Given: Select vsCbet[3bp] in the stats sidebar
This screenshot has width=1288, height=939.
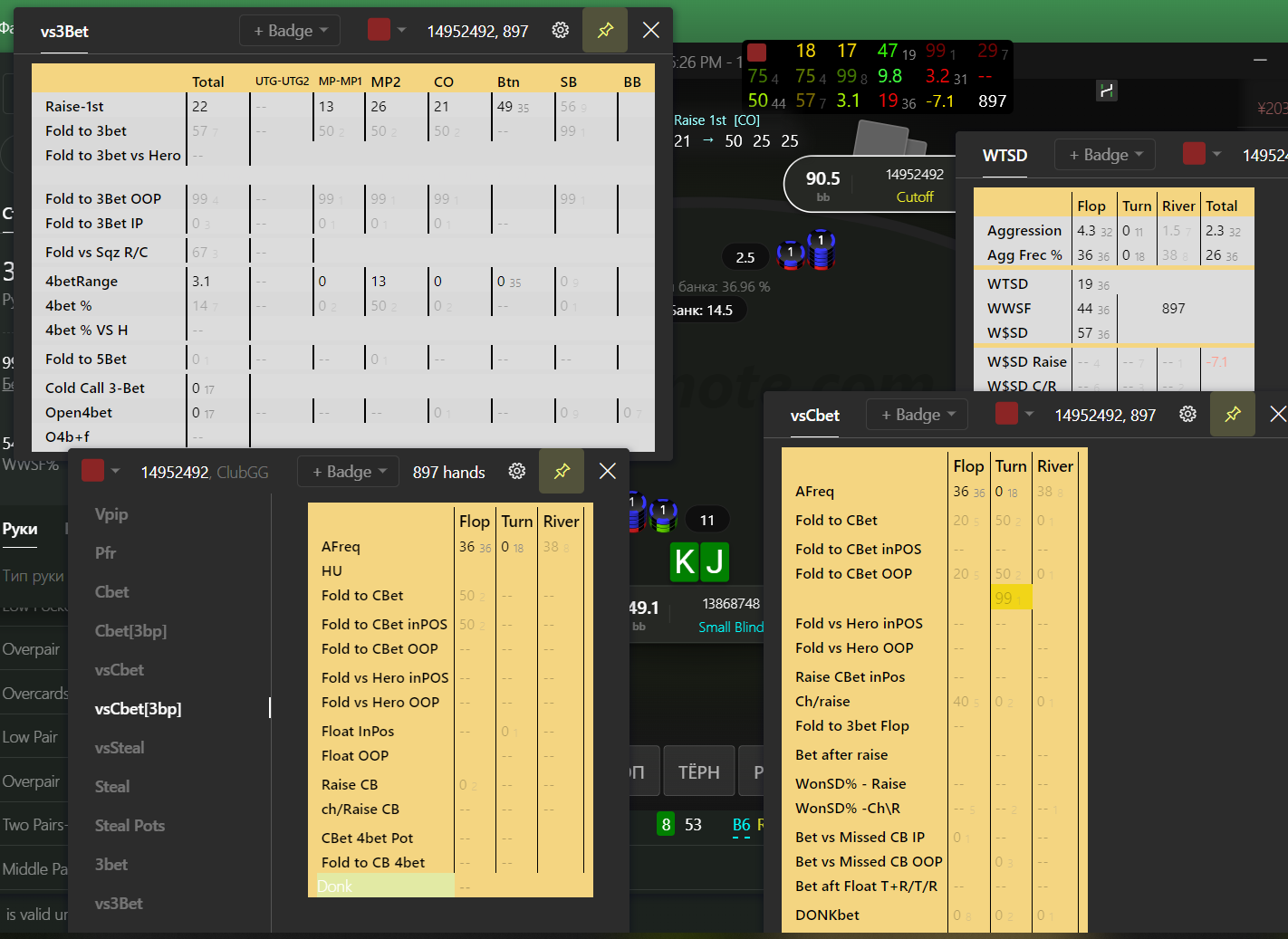Looking at the screenshot, I should pos(138,708).
